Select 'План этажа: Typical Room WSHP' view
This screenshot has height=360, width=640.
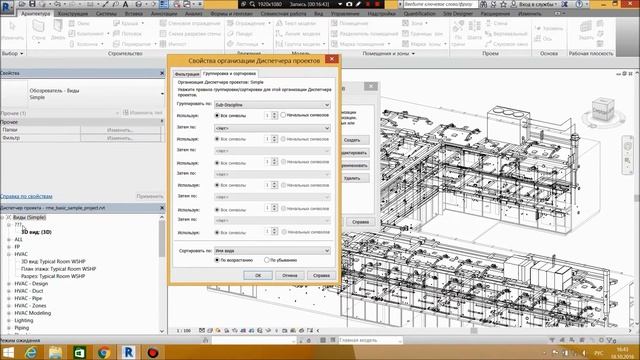[x=58, y=269]
